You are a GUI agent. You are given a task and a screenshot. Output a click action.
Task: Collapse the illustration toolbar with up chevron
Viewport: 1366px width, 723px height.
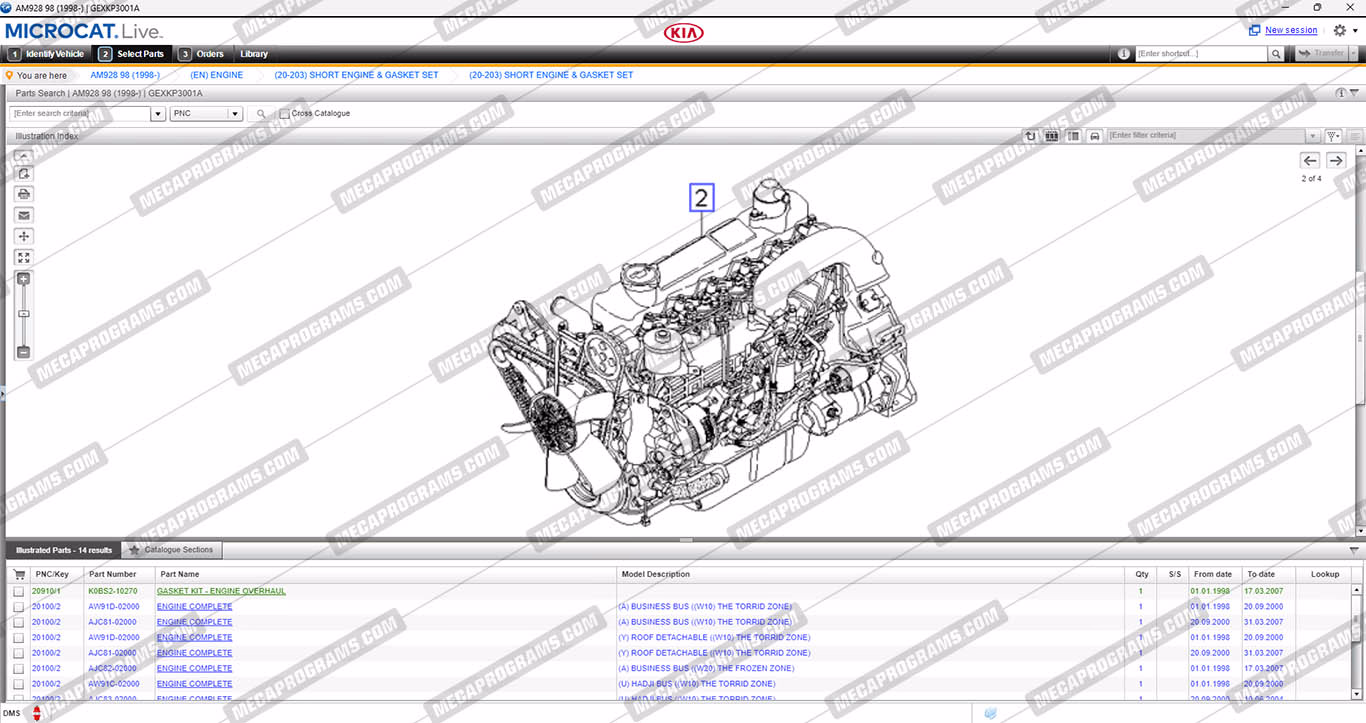[x=24, y=156]
